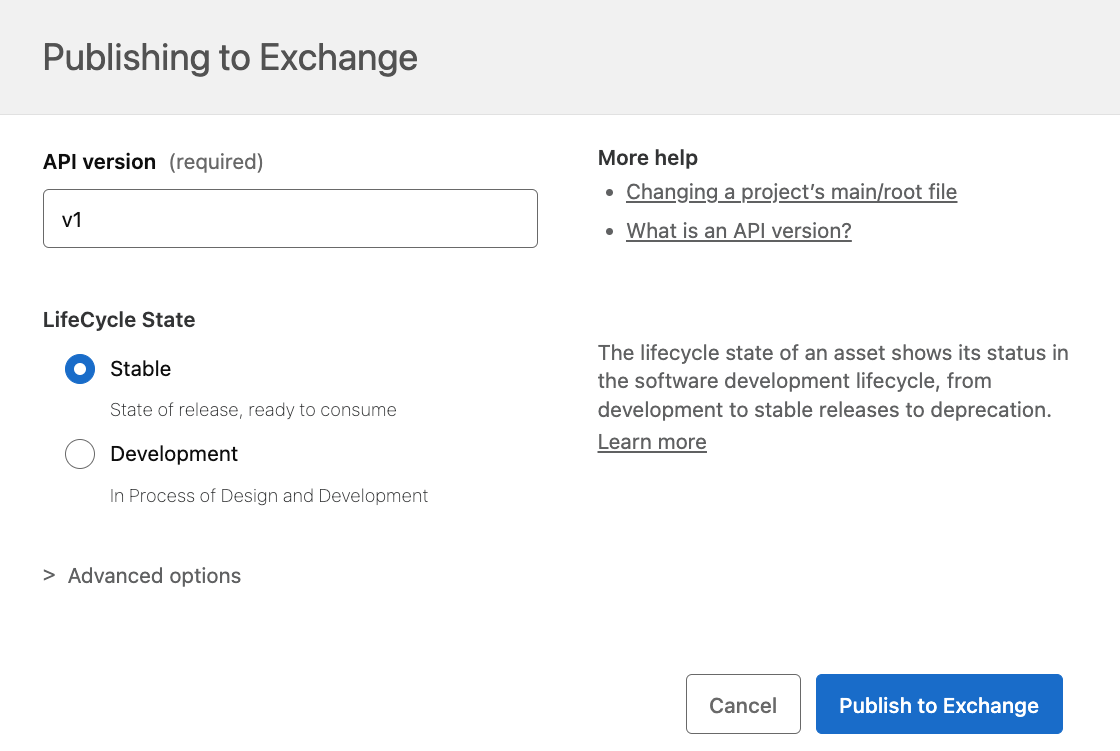Click the 'Learn more' lifecycle link

point(651,441)
